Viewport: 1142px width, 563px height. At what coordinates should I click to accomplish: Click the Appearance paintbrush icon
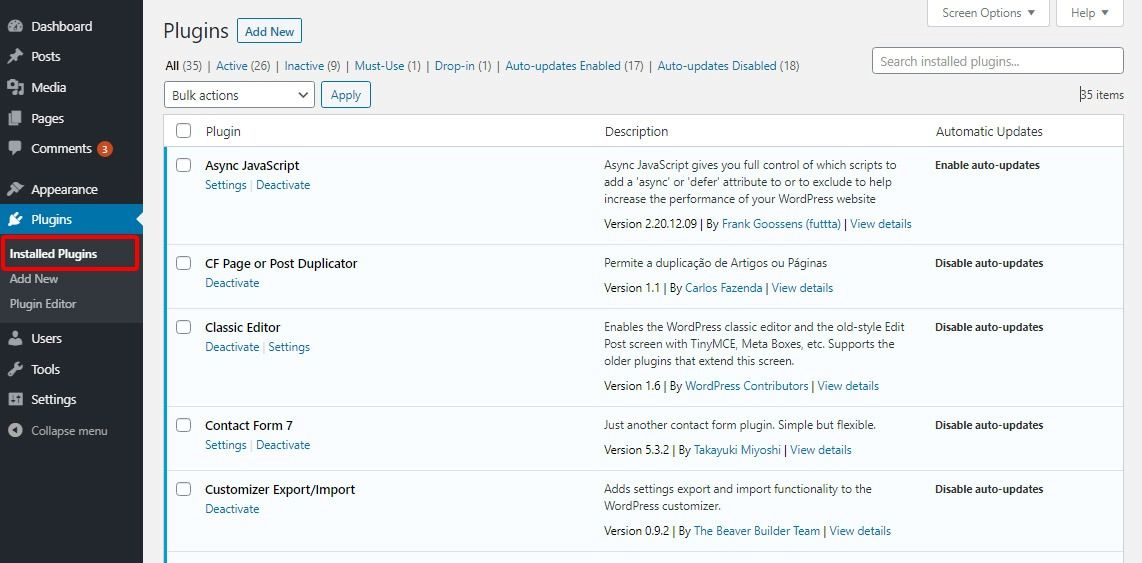pos(15,189)
